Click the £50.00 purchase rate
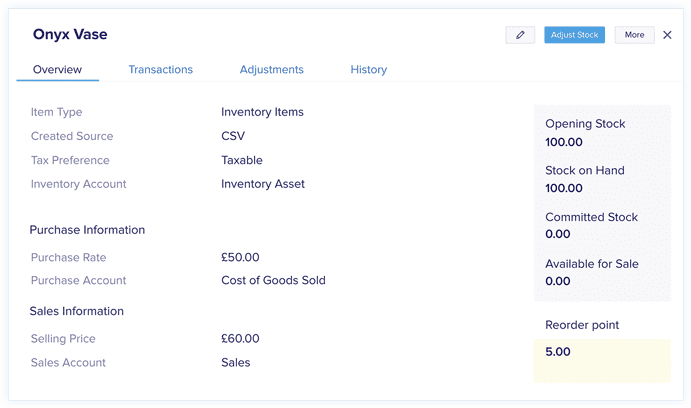The height and width of the screenshot is (408, 691). pos(240,257)
